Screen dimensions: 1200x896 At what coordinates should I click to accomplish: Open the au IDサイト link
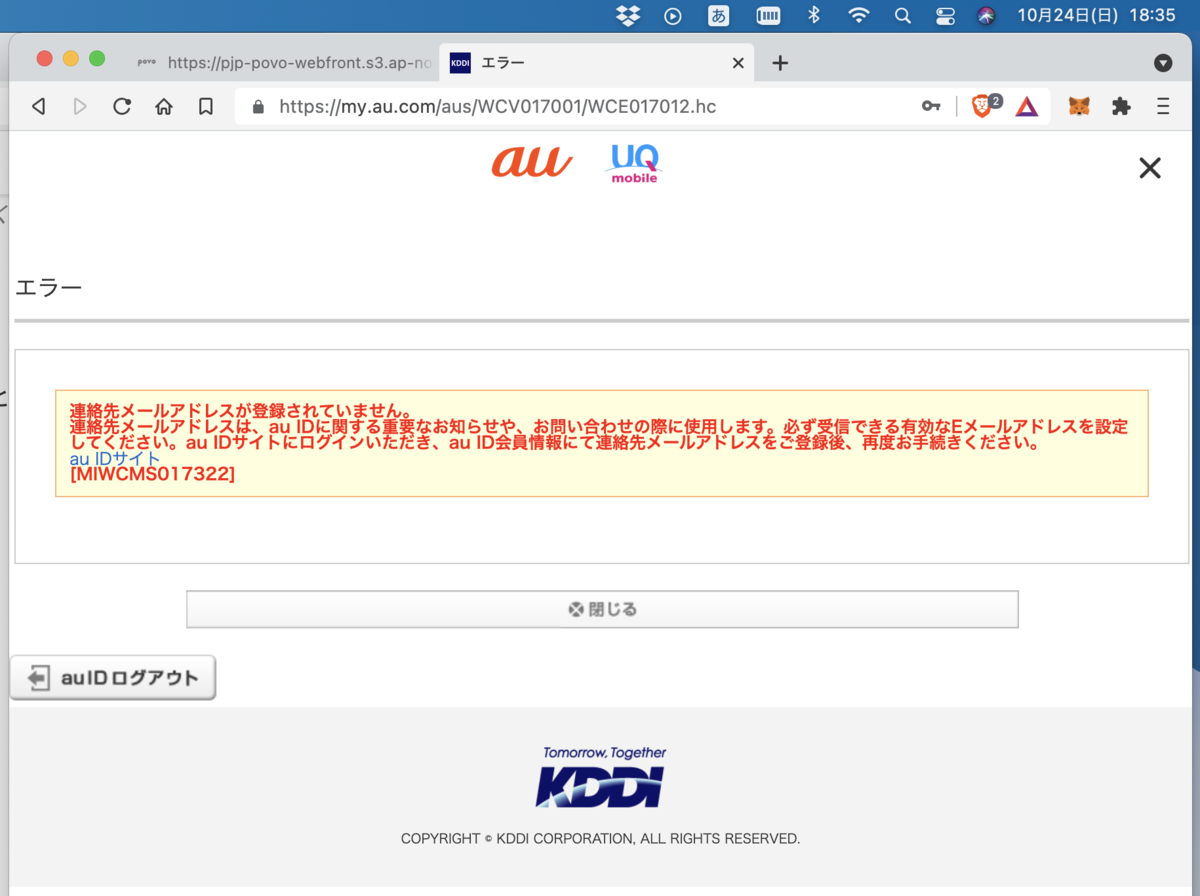[115, 458]
